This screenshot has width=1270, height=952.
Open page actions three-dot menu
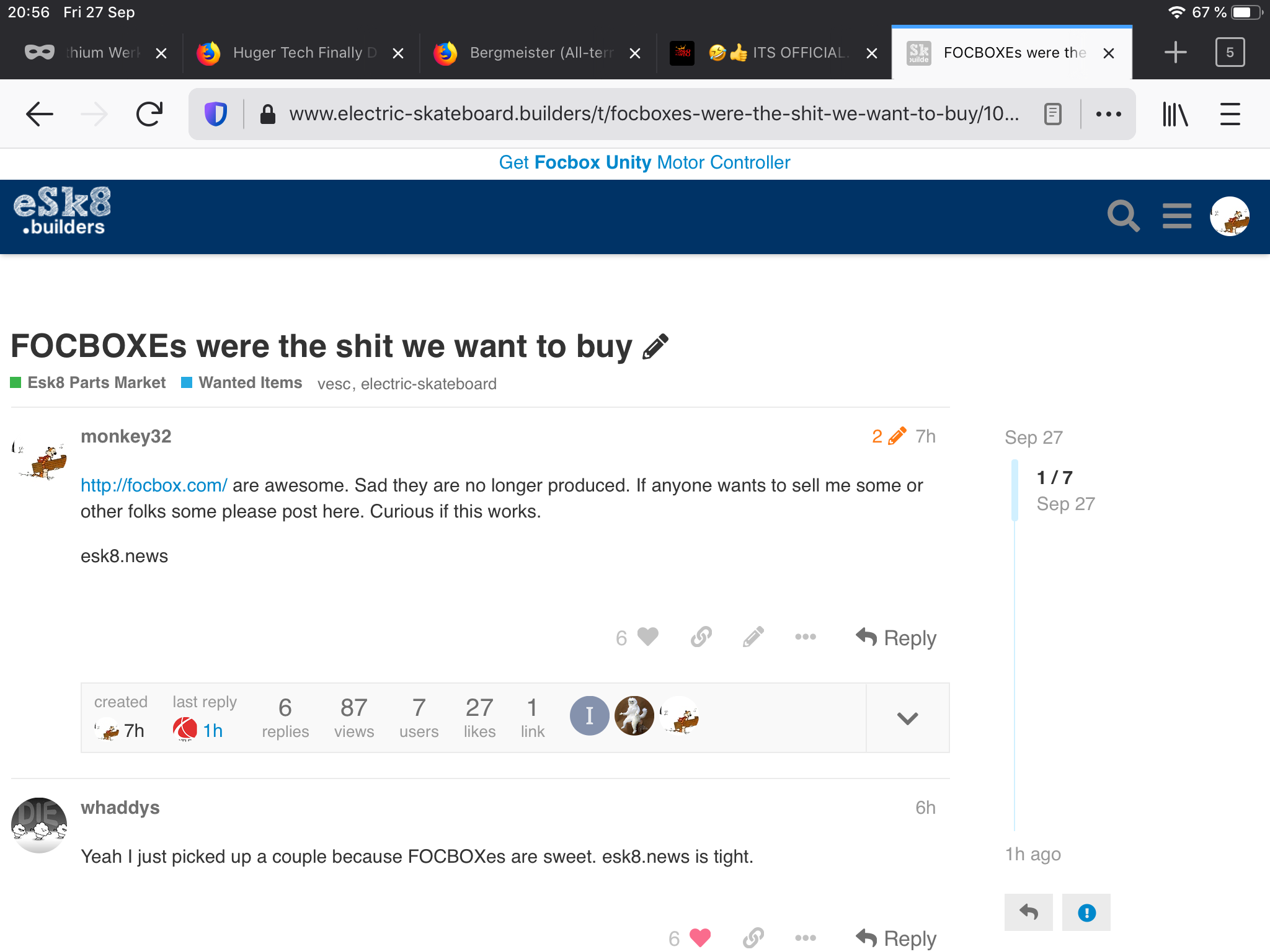tap(1108, 114)
